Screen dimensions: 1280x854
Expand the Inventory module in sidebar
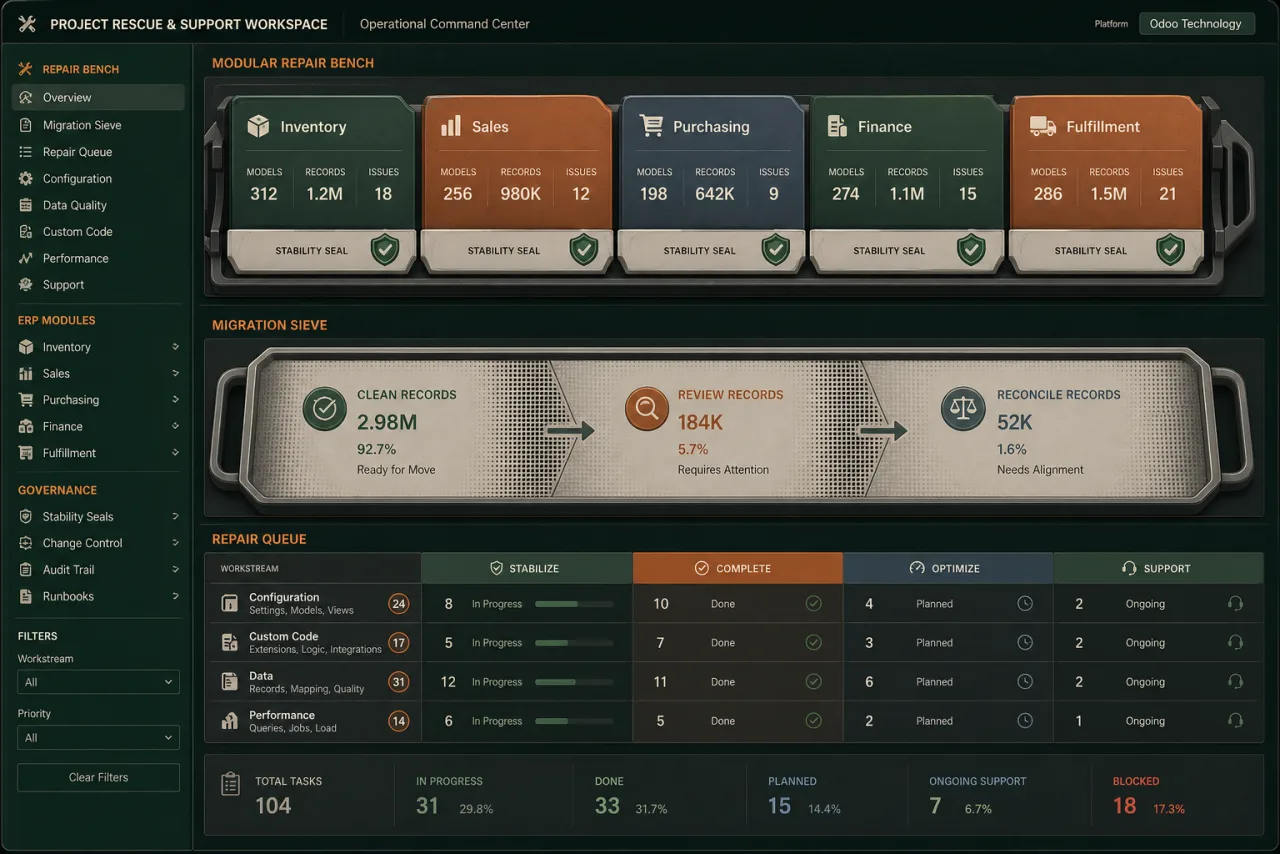click(x=175, y=347)
